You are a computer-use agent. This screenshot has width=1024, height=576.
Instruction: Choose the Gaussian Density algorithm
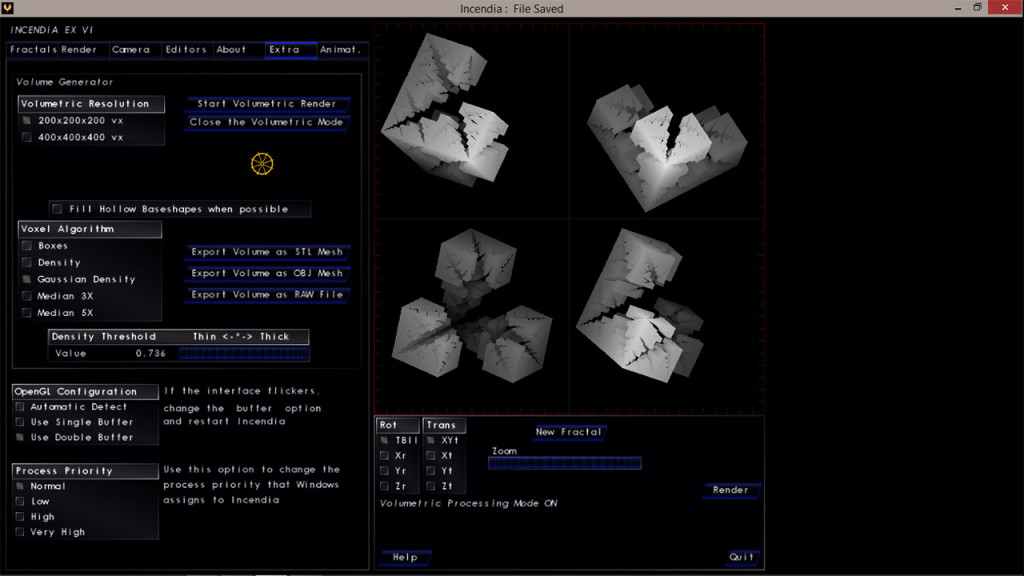[x=27, y=280]
